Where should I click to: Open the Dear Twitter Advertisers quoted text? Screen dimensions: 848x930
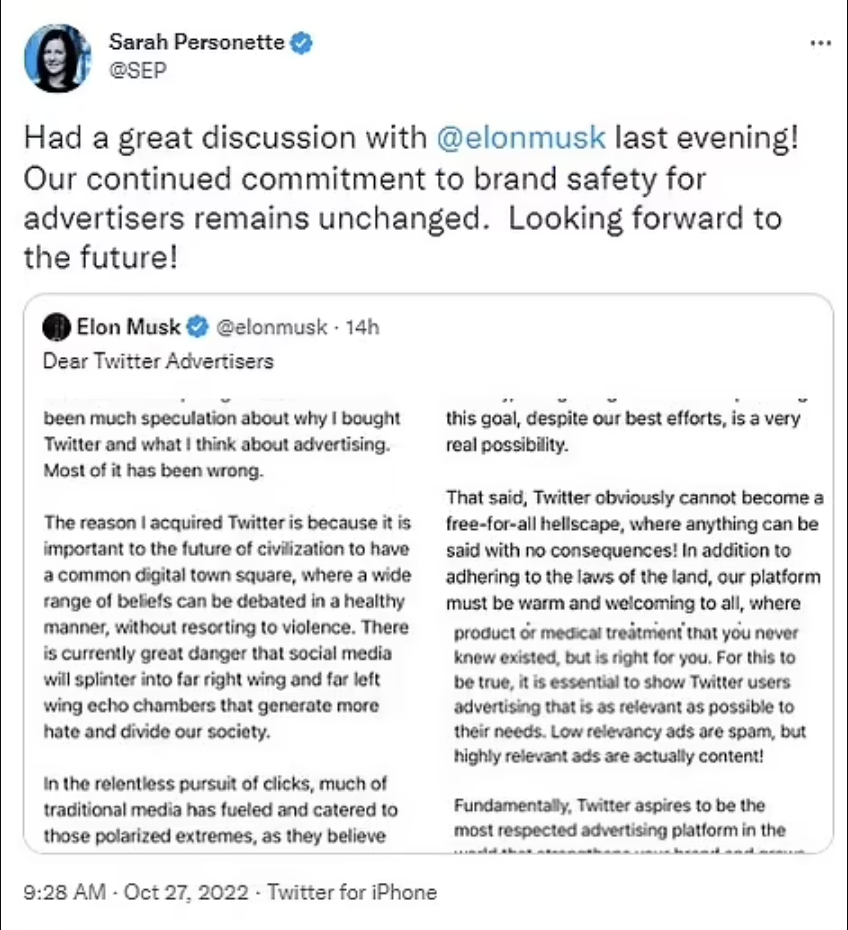click(158, 361)
